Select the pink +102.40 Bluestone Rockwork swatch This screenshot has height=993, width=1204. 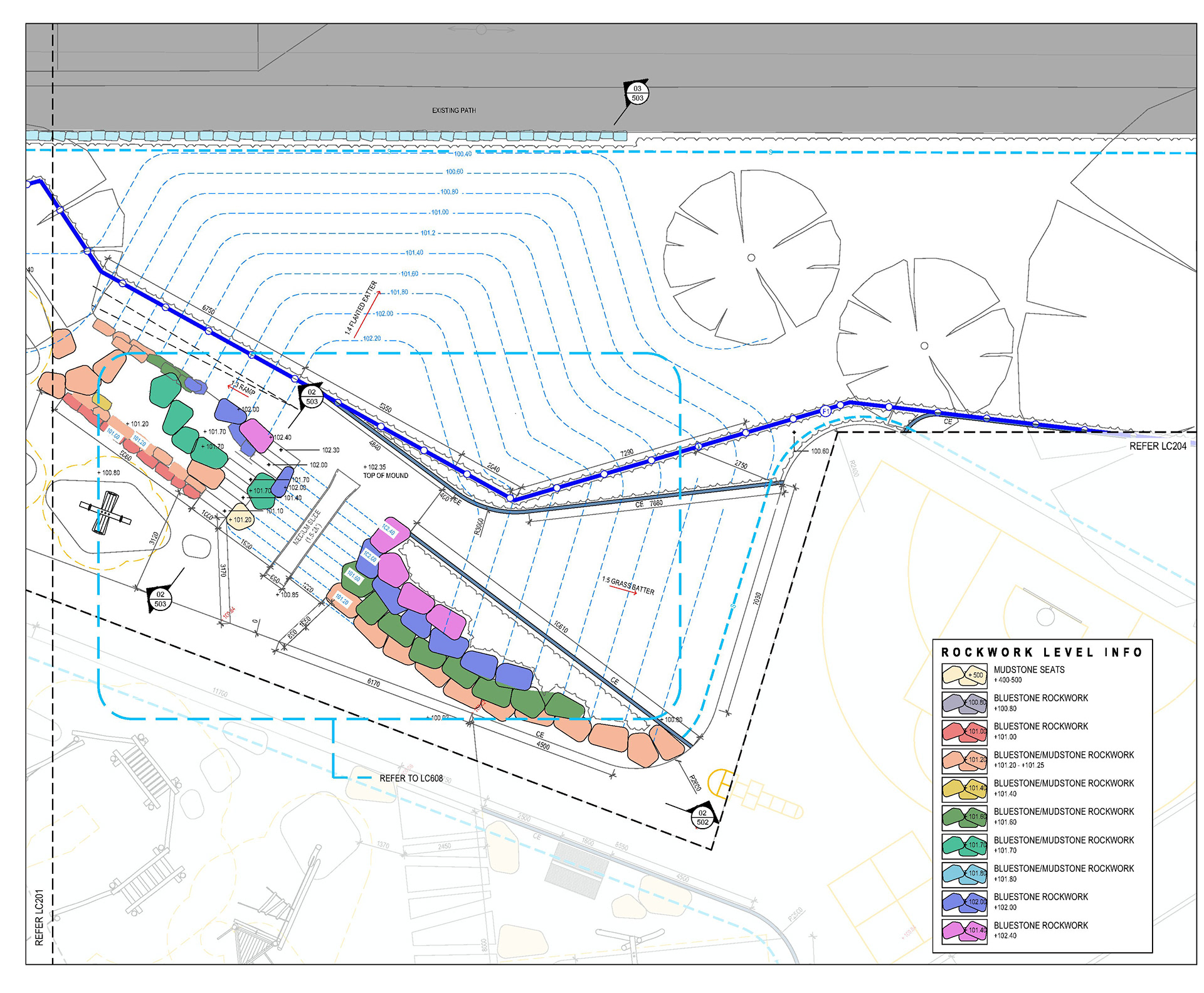964,930
